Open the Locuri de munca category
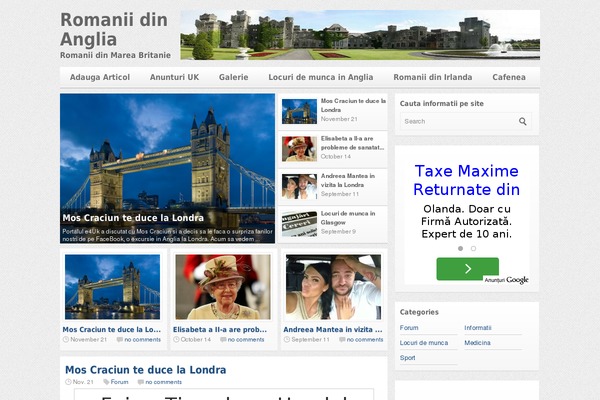This screenshot has width=600, height=400. (x=424, y=343)
